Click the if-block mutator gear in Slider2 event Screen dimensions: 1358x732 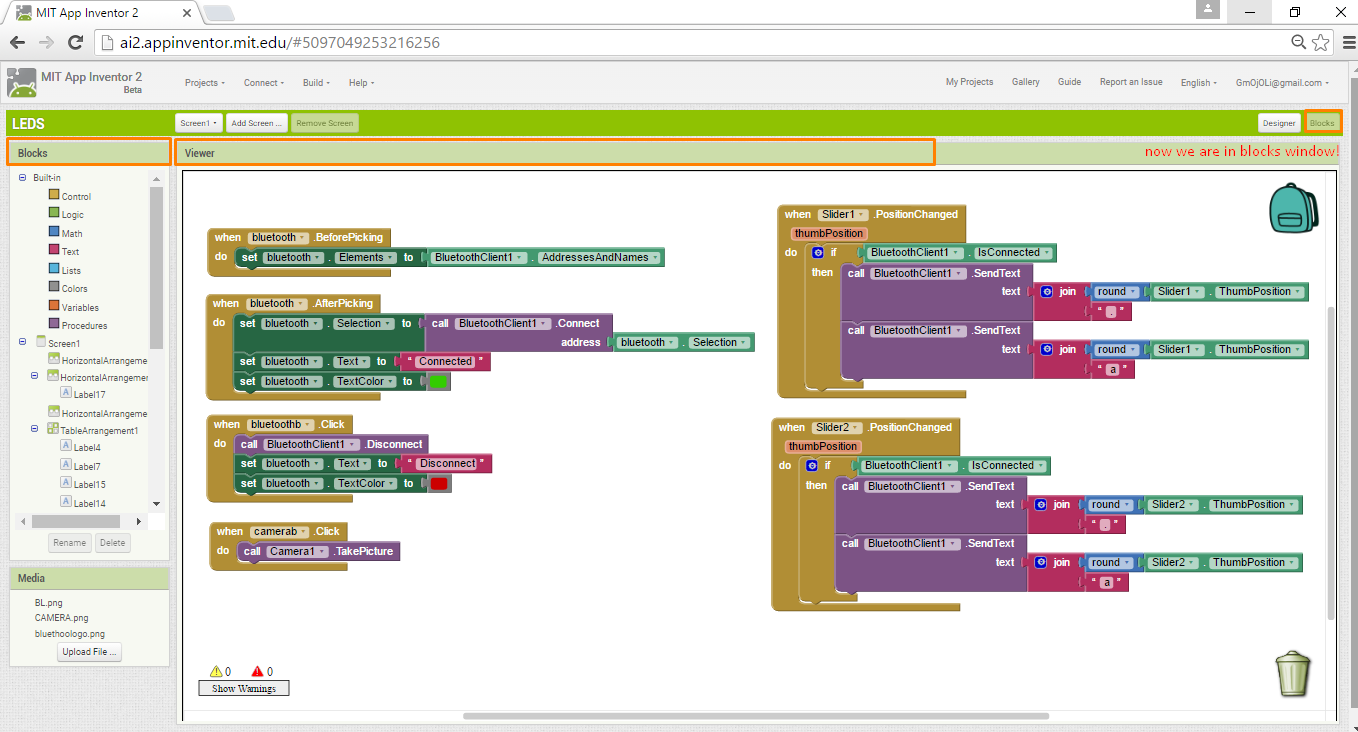[x=811, y=466]
